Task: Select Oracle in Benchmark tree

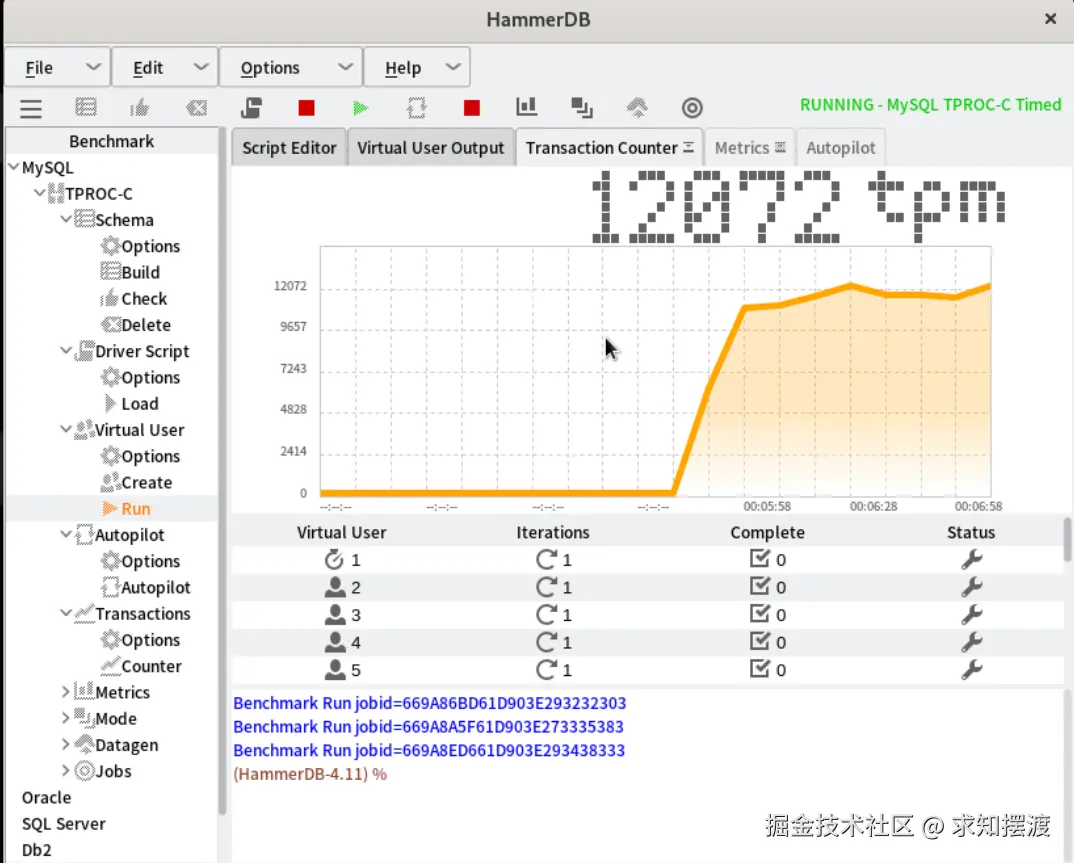Action: coord(47,797)
